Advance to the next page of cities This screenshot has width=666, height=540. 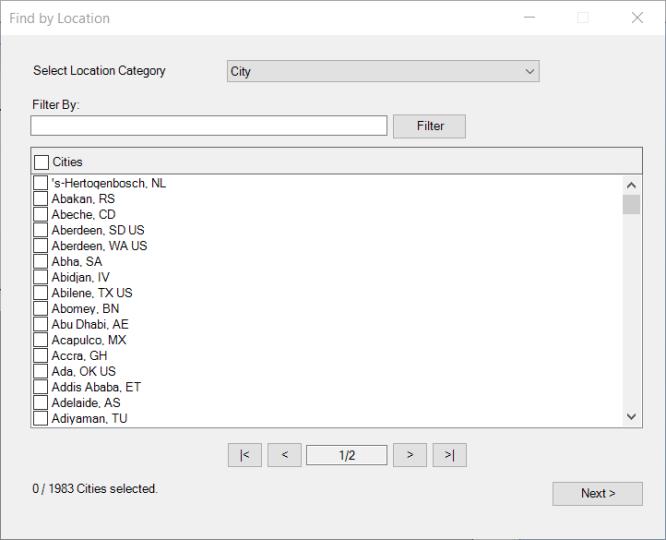410,455
